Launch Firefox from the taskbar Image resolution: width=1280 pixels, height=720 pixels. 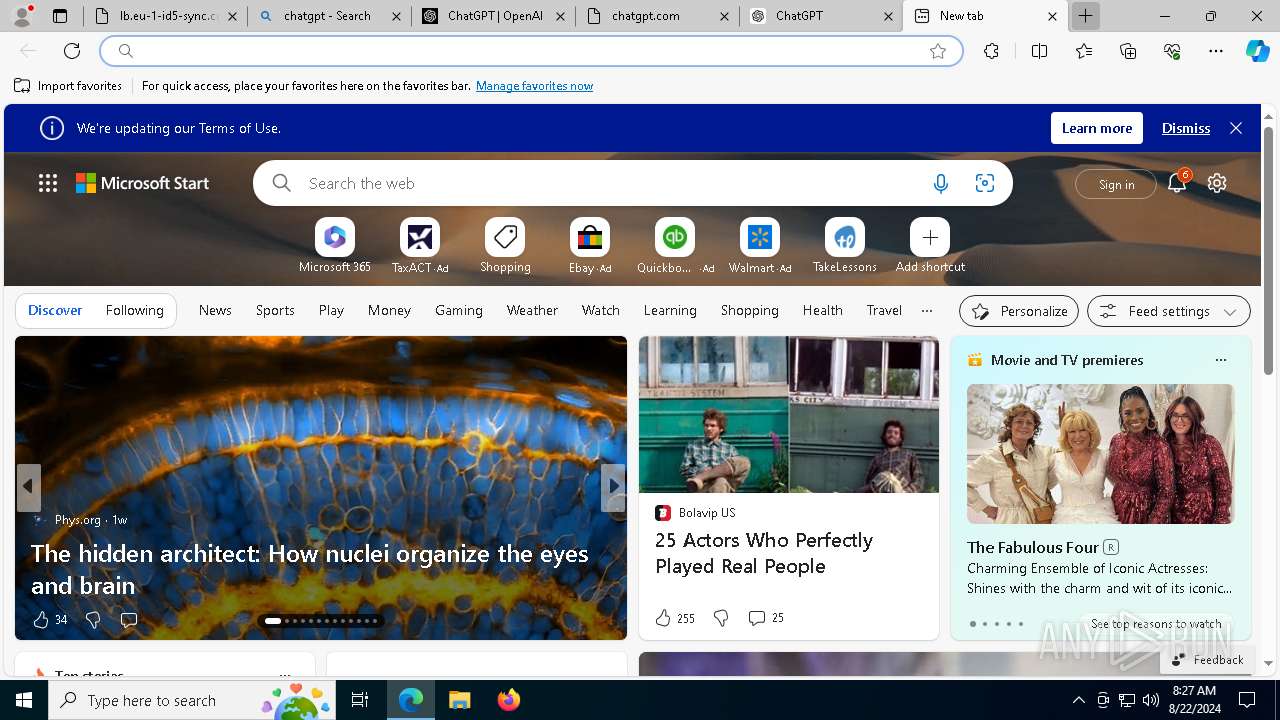pyautogui.click(x=508, y=700)
